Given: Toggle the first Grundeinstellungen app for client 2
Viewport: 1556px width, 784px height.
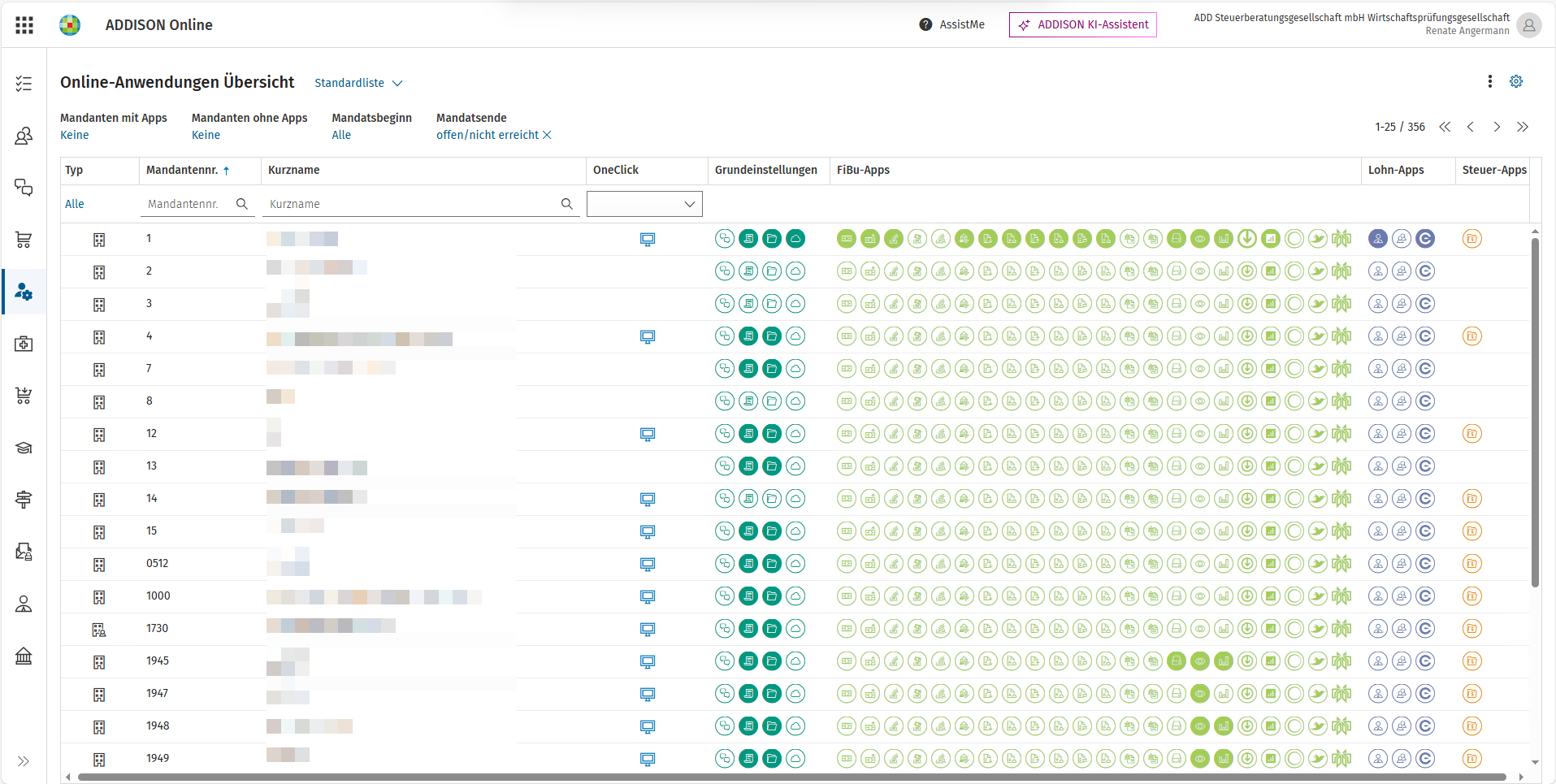Looking at the screenshot, I should click(x=725, y=271).
